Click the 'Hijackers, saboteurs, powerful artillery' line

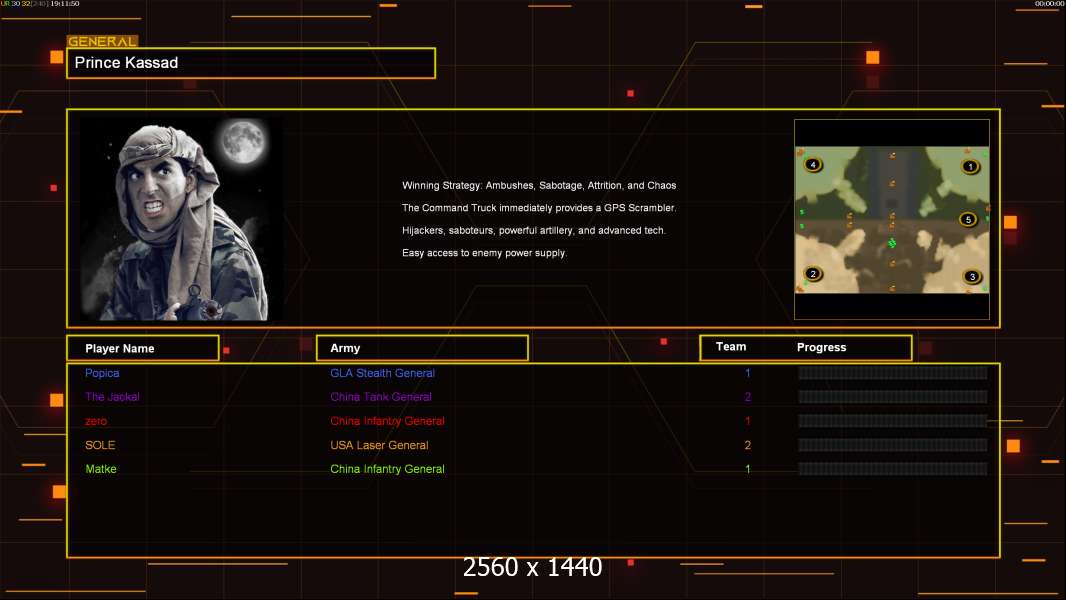tap(534, 230)
